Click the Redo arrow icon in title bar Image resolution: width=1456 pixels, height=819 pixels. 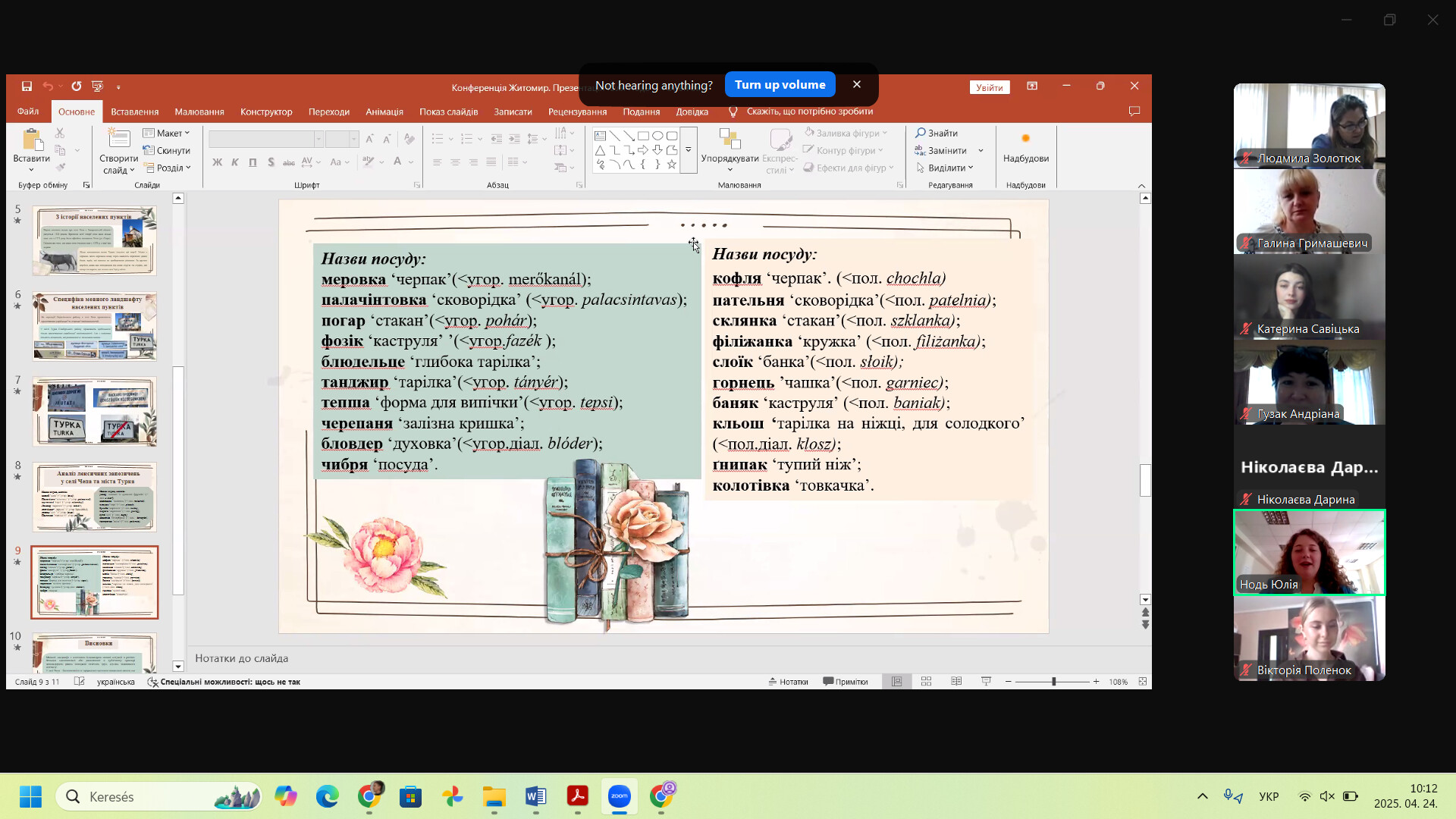(x=77, y=86)
